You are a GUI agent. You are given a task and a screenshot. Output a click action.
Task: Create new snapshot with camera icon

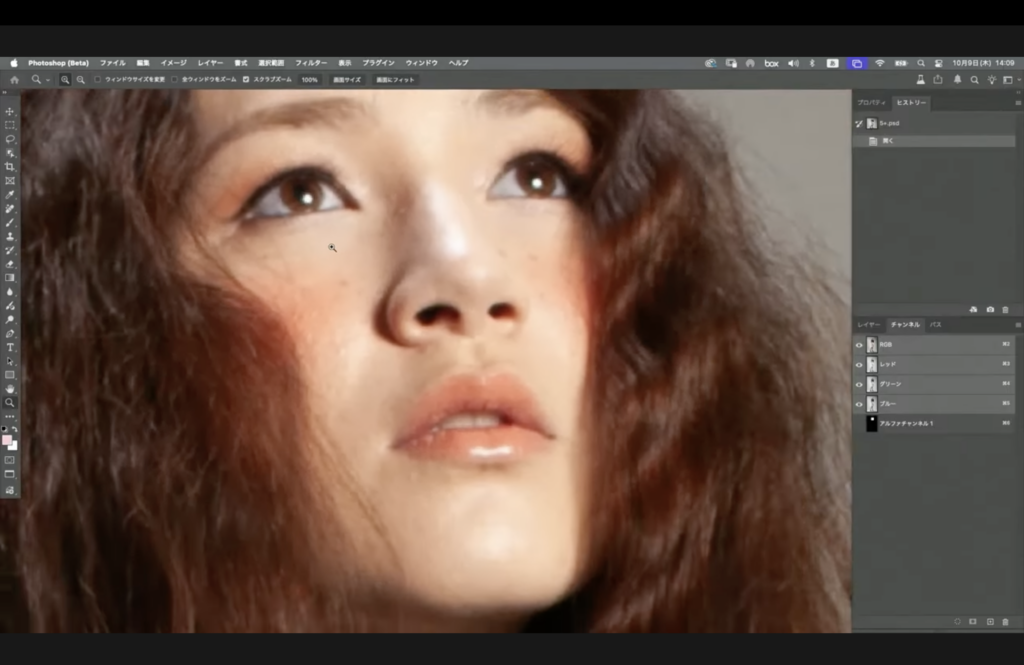click(x=989, y=310)
